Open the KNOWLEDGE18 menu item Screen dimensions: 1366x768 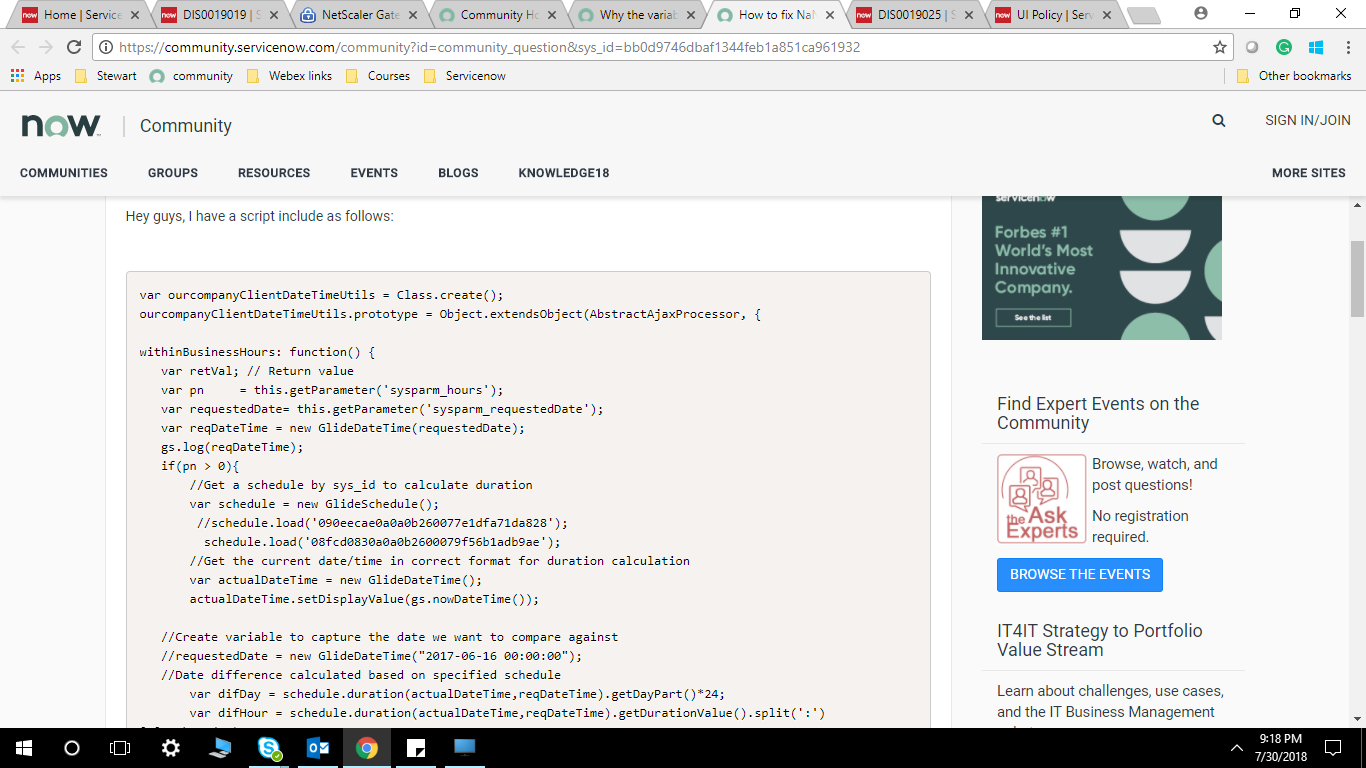tap(564, 173)
